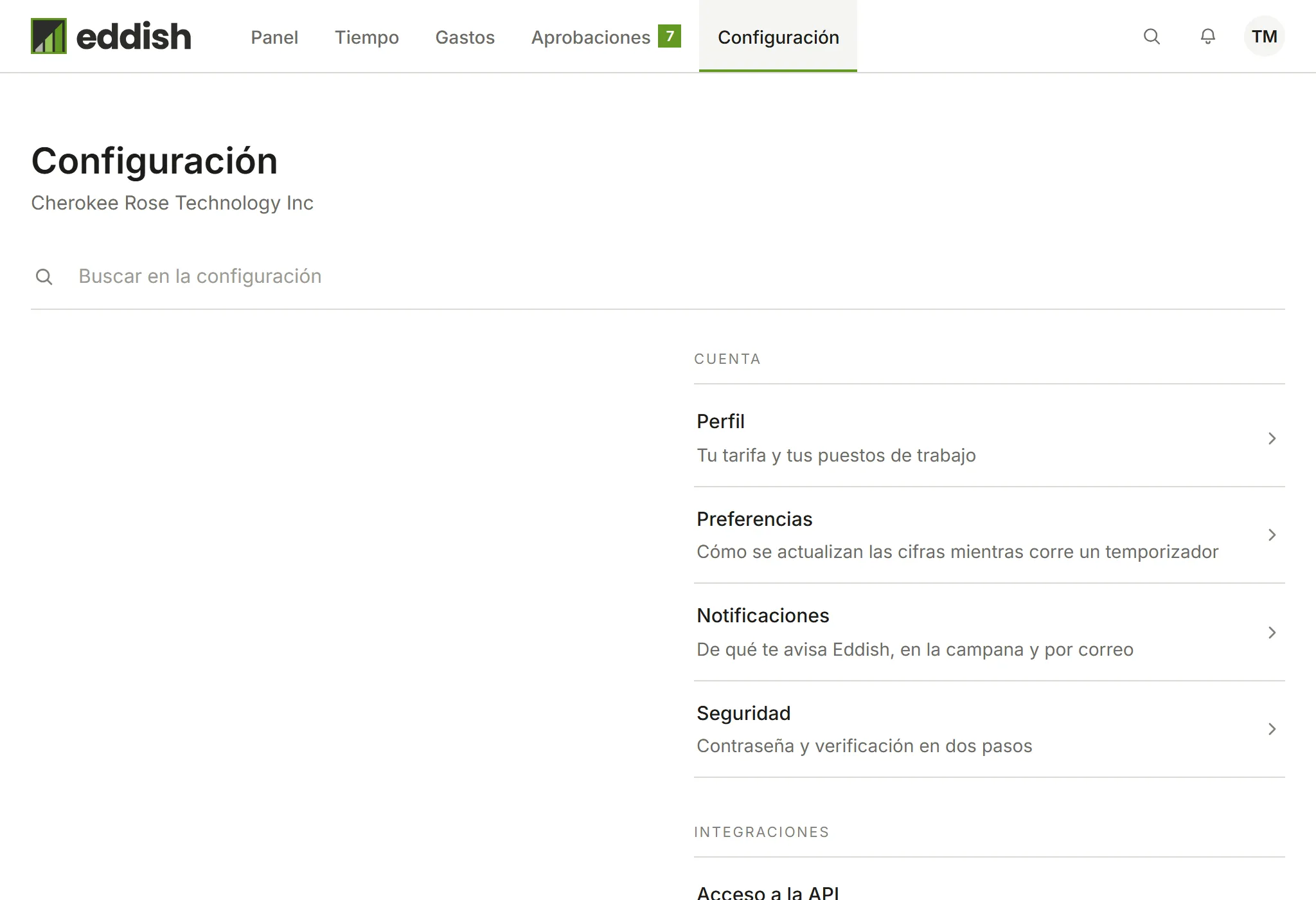Viewport: 1316px width, 900px height.
Task: Open the TM user avatar menu
Action: (x=1265, y=36)
